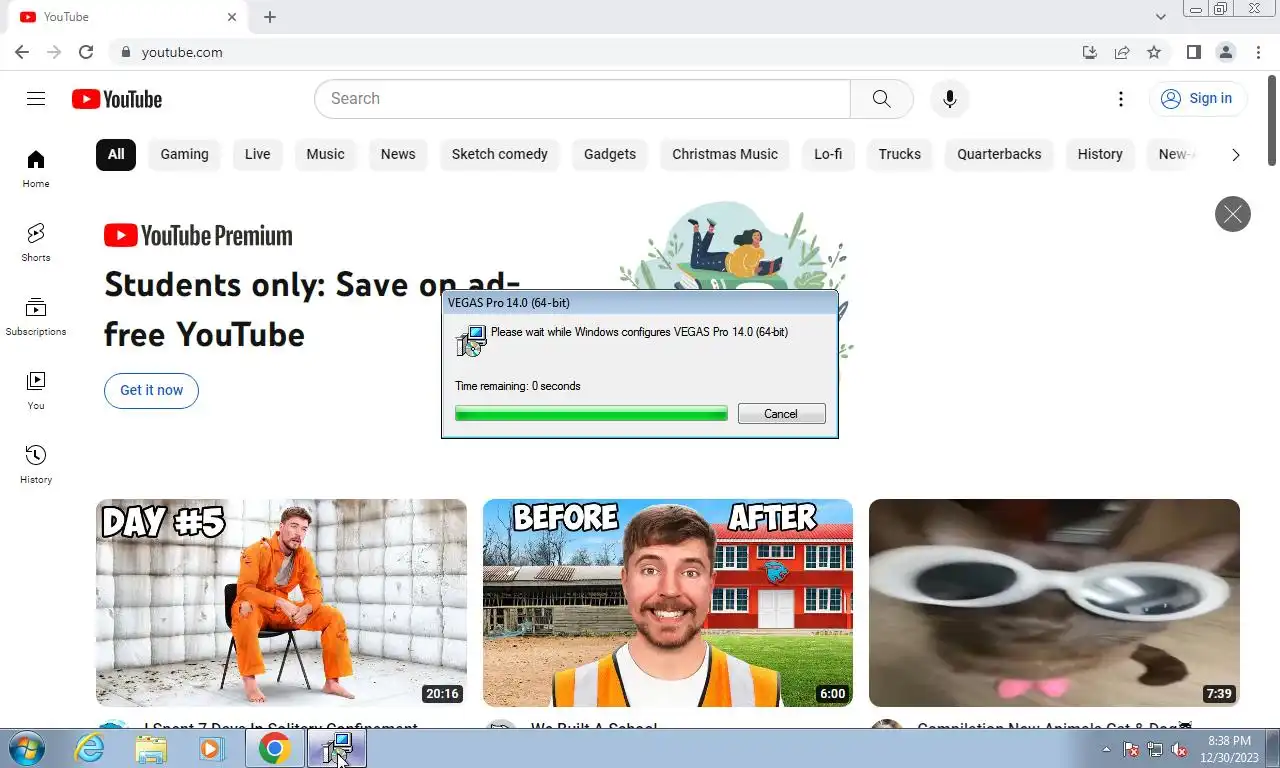Launch Internet Explorer from taskbar

pos(89,749)
